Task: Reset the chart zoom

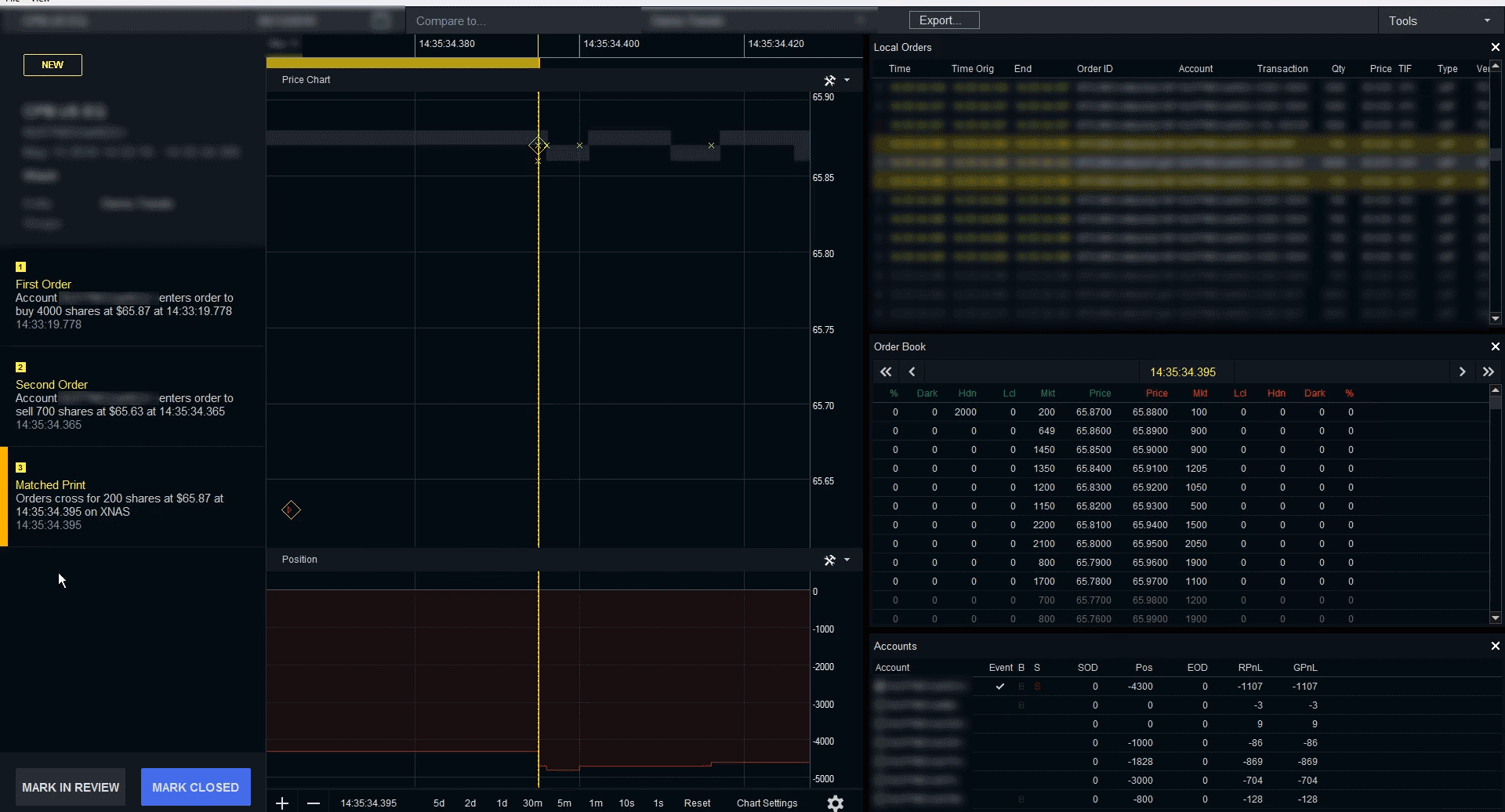Action: tap(697, 803)
